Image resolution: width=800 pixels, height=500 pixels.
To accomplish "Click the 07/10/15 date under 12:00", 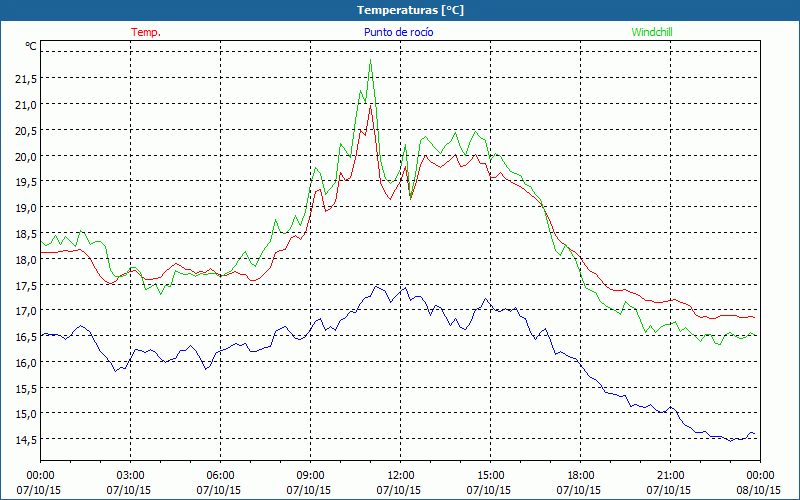I will [399, 490].
